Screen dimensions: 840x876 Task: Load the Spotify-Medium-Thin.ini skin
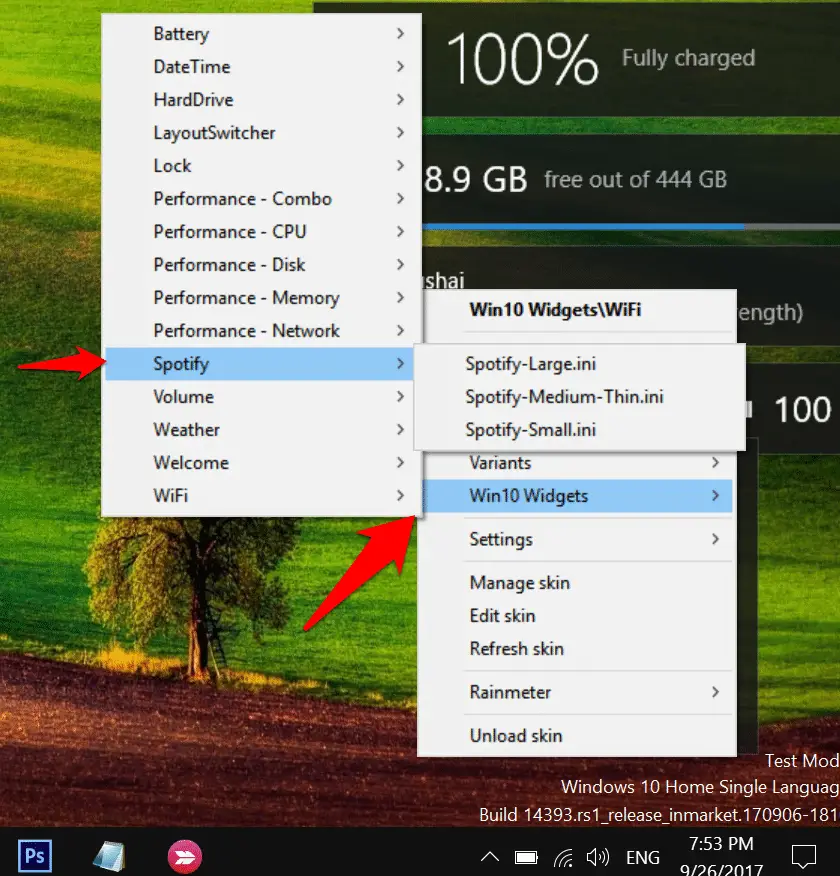coord(579,397)
